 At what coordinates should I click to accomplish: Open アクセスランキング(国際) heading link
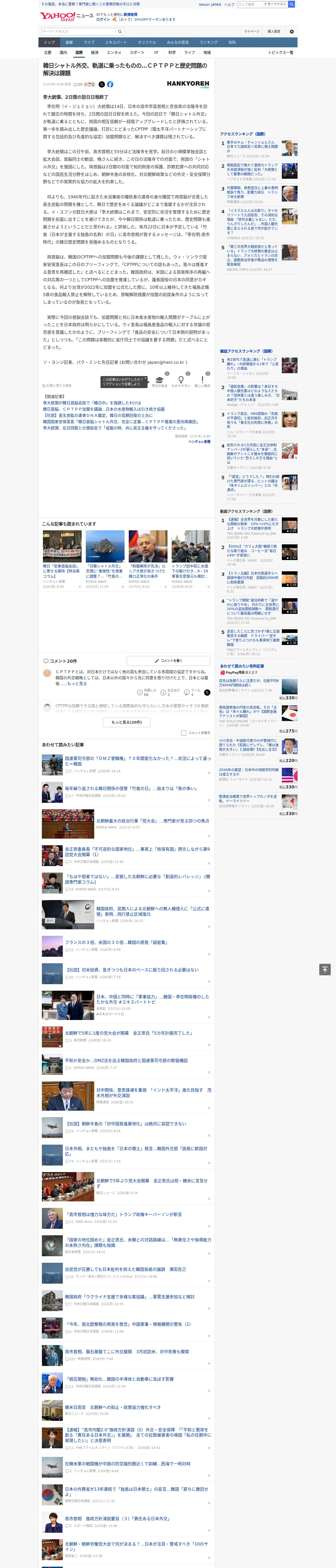pos(242,134)
